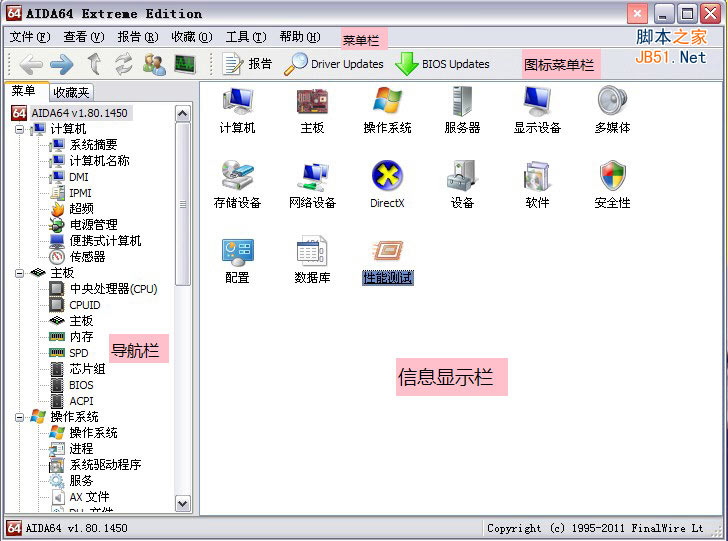Open the 网络设备 network icon
728x541 pixels.
[x=312, y=185]
